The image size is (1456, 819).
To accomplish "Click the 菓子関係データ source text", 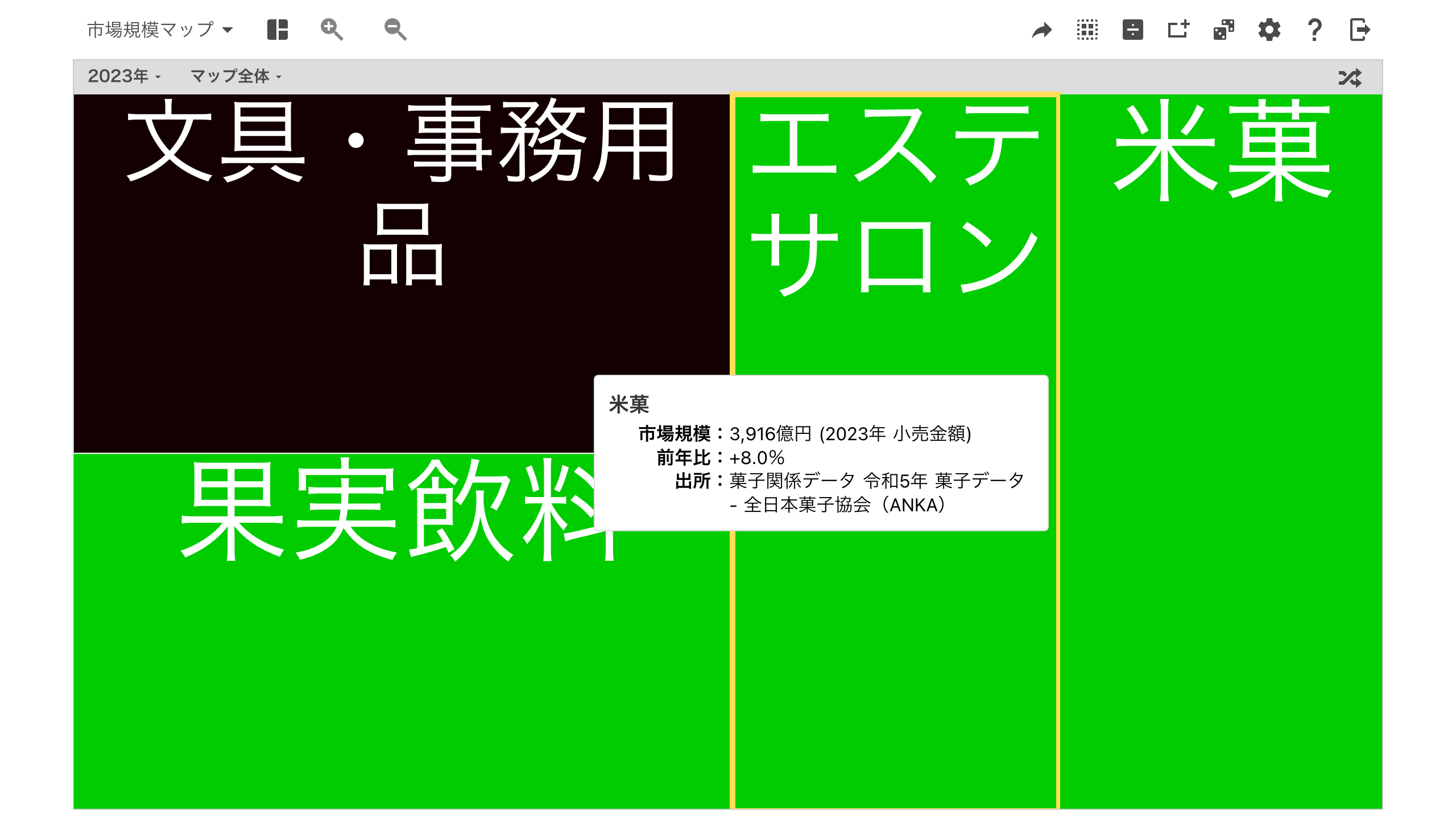I will 876,493.
